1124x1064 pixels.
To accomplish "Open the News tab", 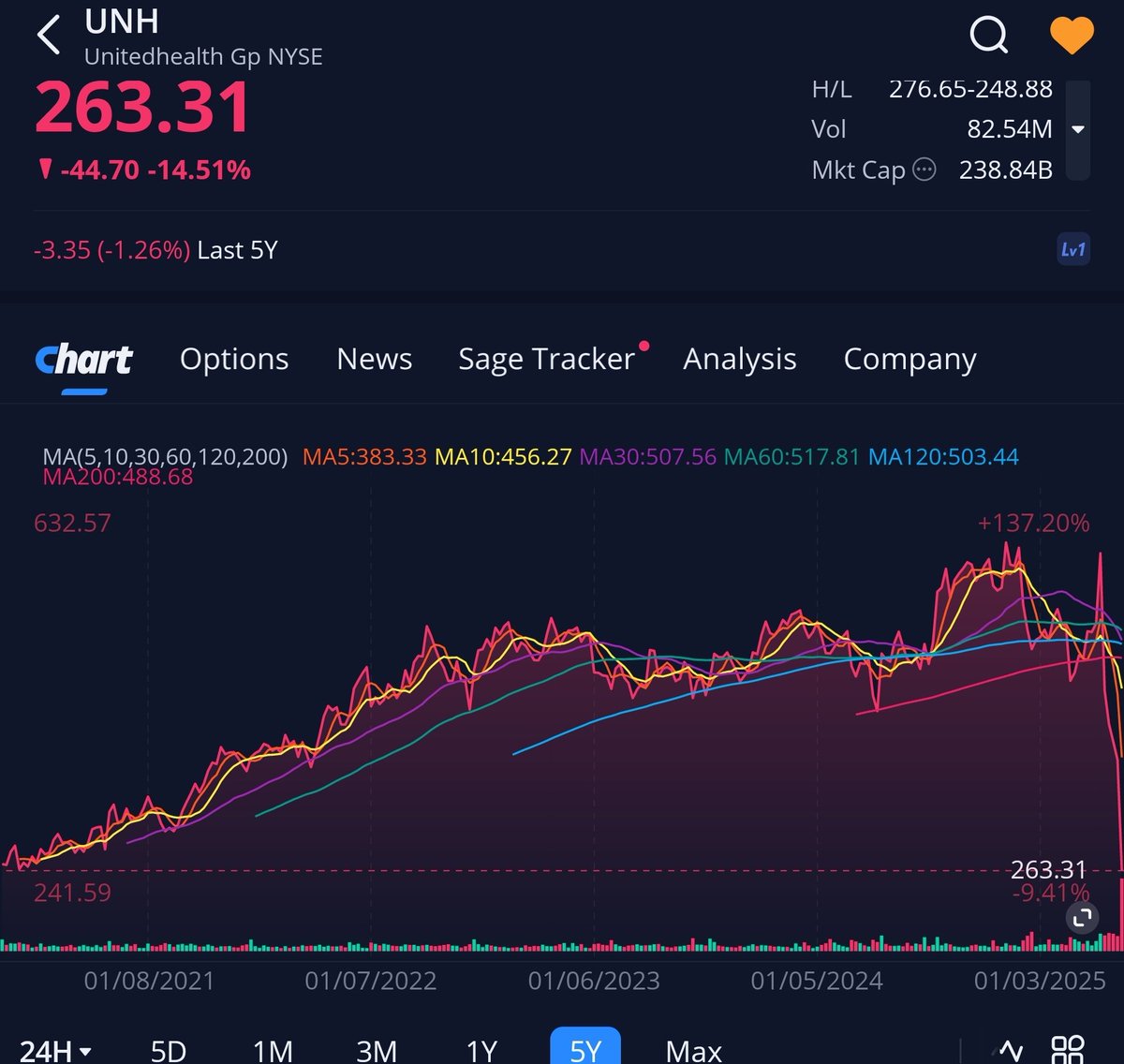I will click(x=375, y=359).
